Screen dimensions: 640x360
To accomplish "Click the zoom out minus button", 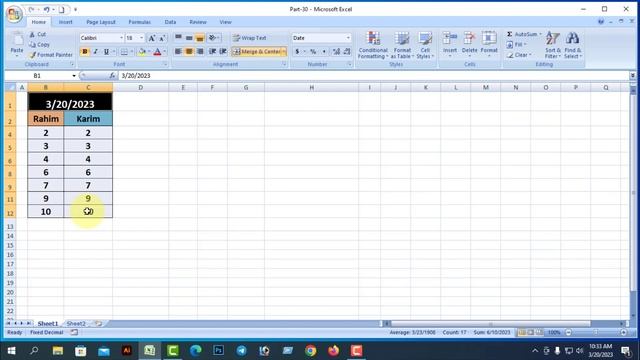I will [568, 333].
